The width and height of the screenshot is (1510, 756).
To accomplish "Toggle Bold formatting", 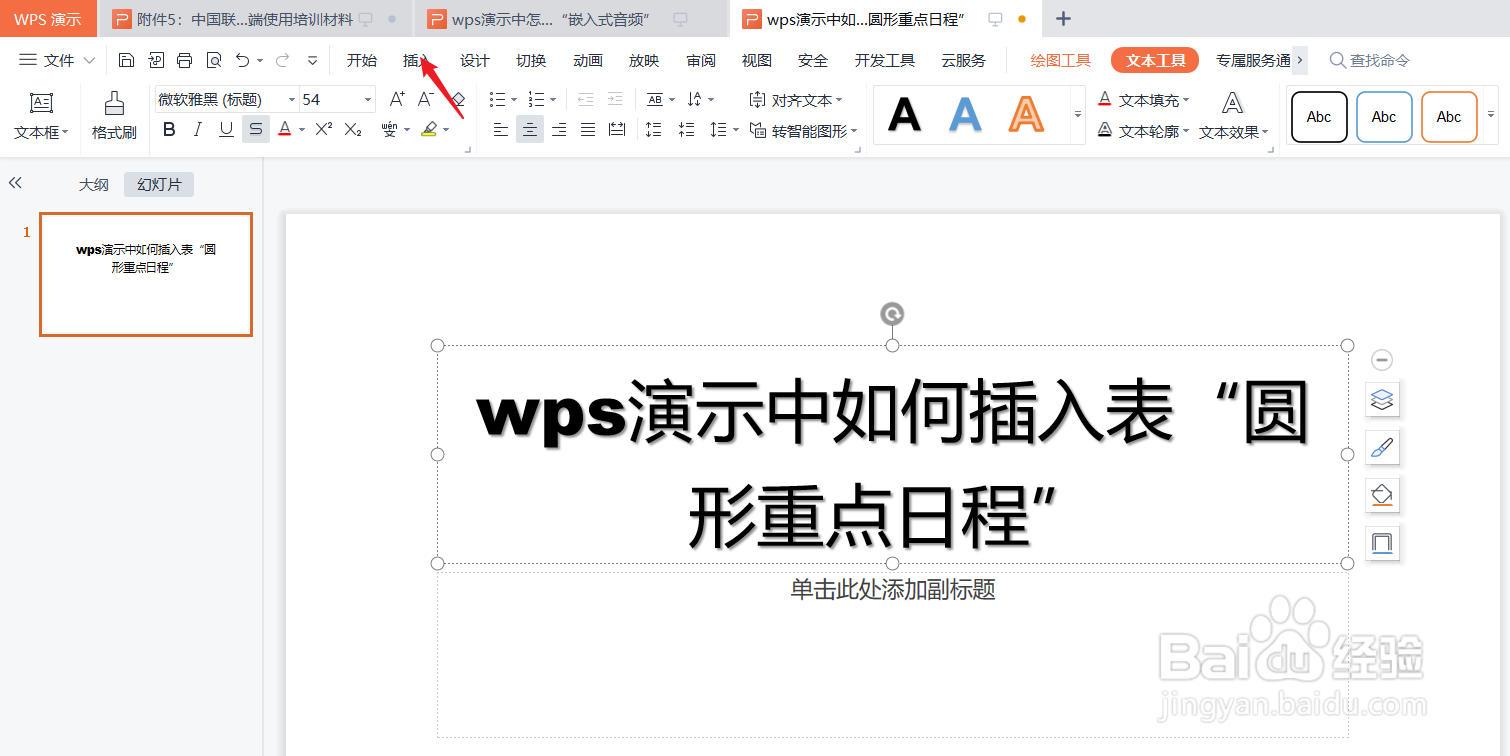I will [169, 129].
